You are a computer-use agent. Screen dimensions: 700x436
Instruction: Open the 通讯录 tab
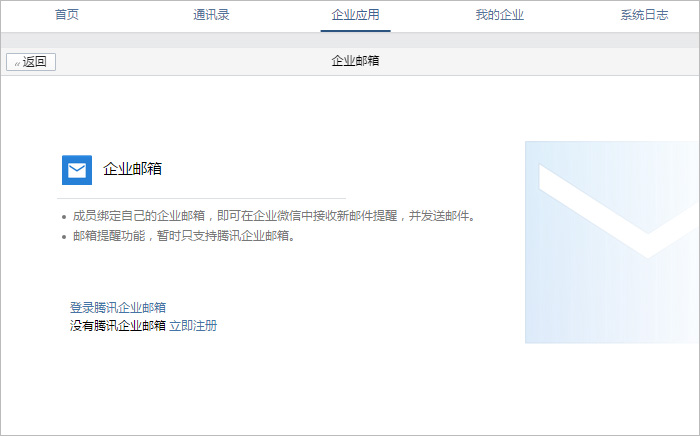(x=211, y=15)
